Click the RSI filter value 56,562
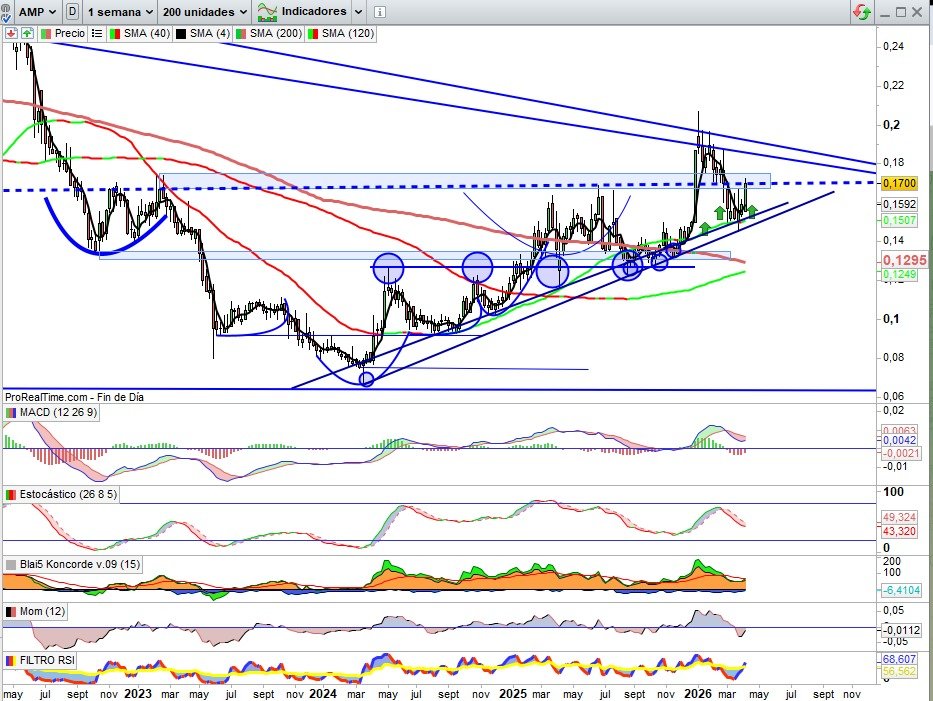 (x=899, y=671)
